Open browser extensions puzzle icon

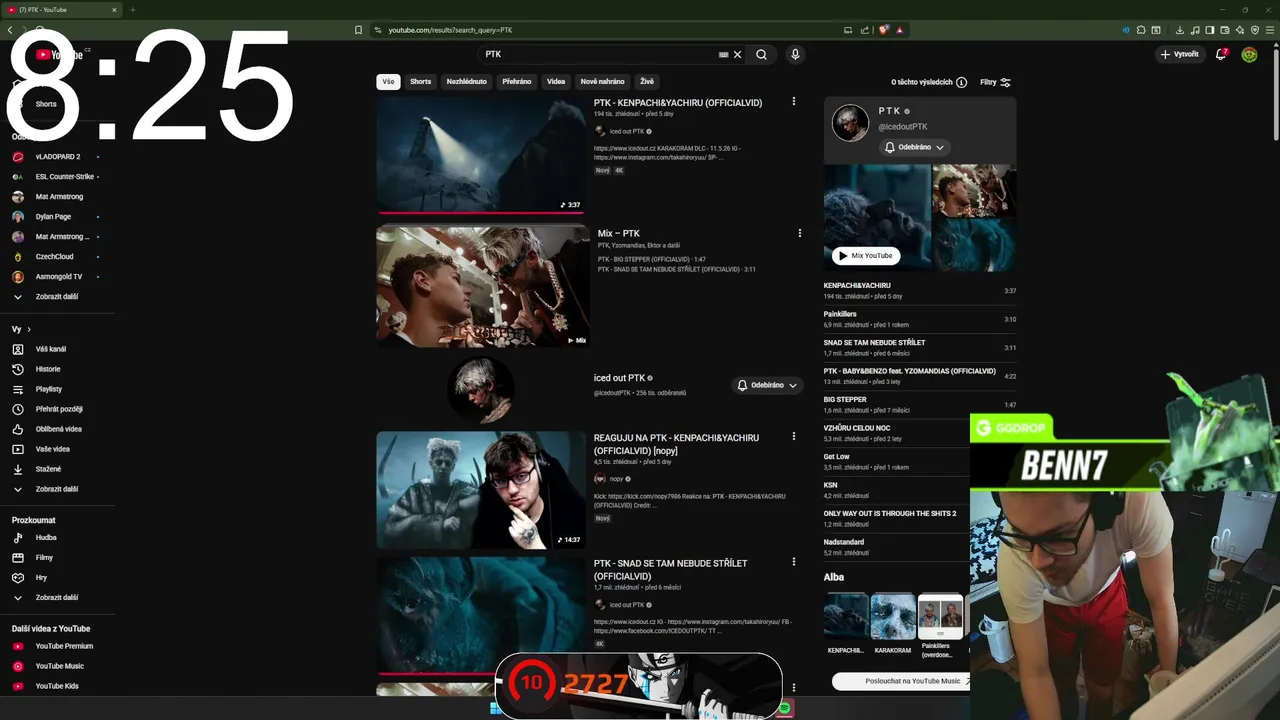[1141, 30]
